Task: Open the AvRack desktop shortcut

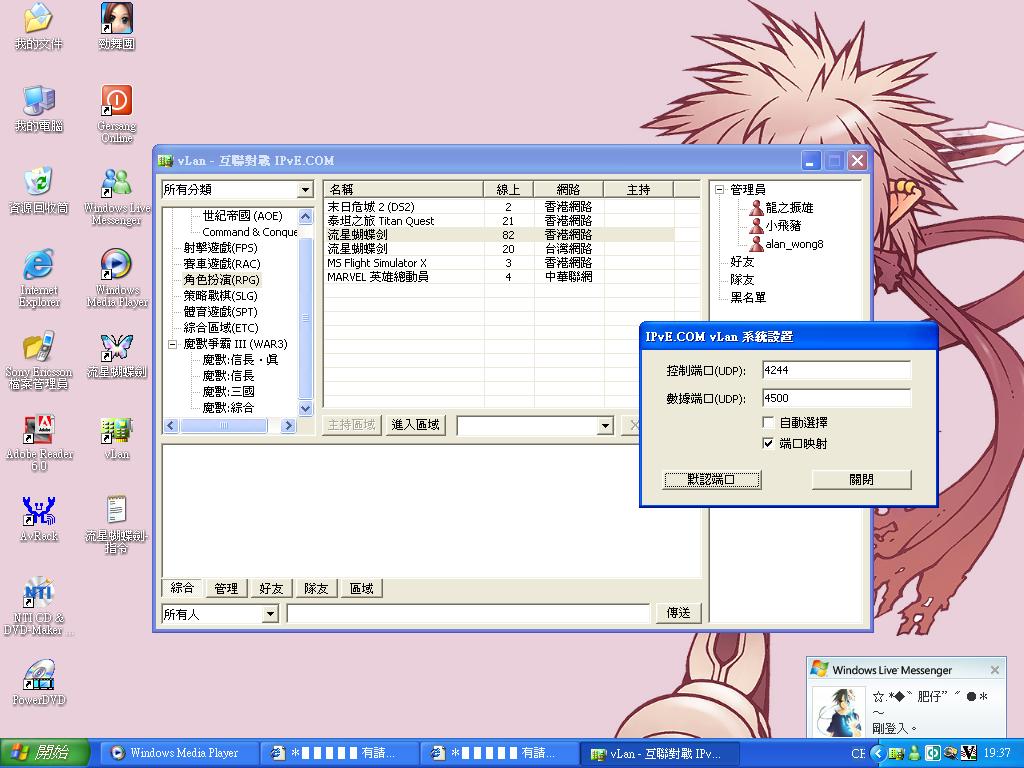Action: [x=39, y=520]
